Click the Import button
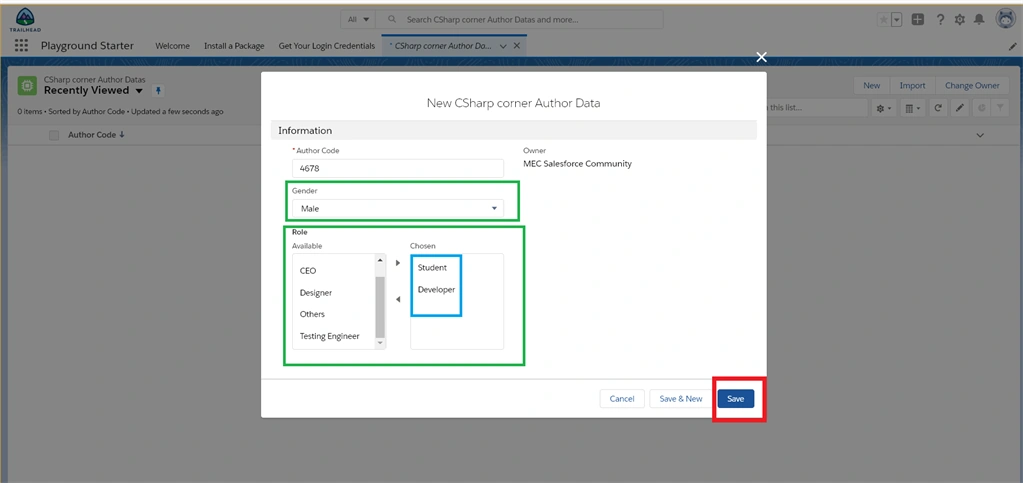 click(x=912, y=86)
